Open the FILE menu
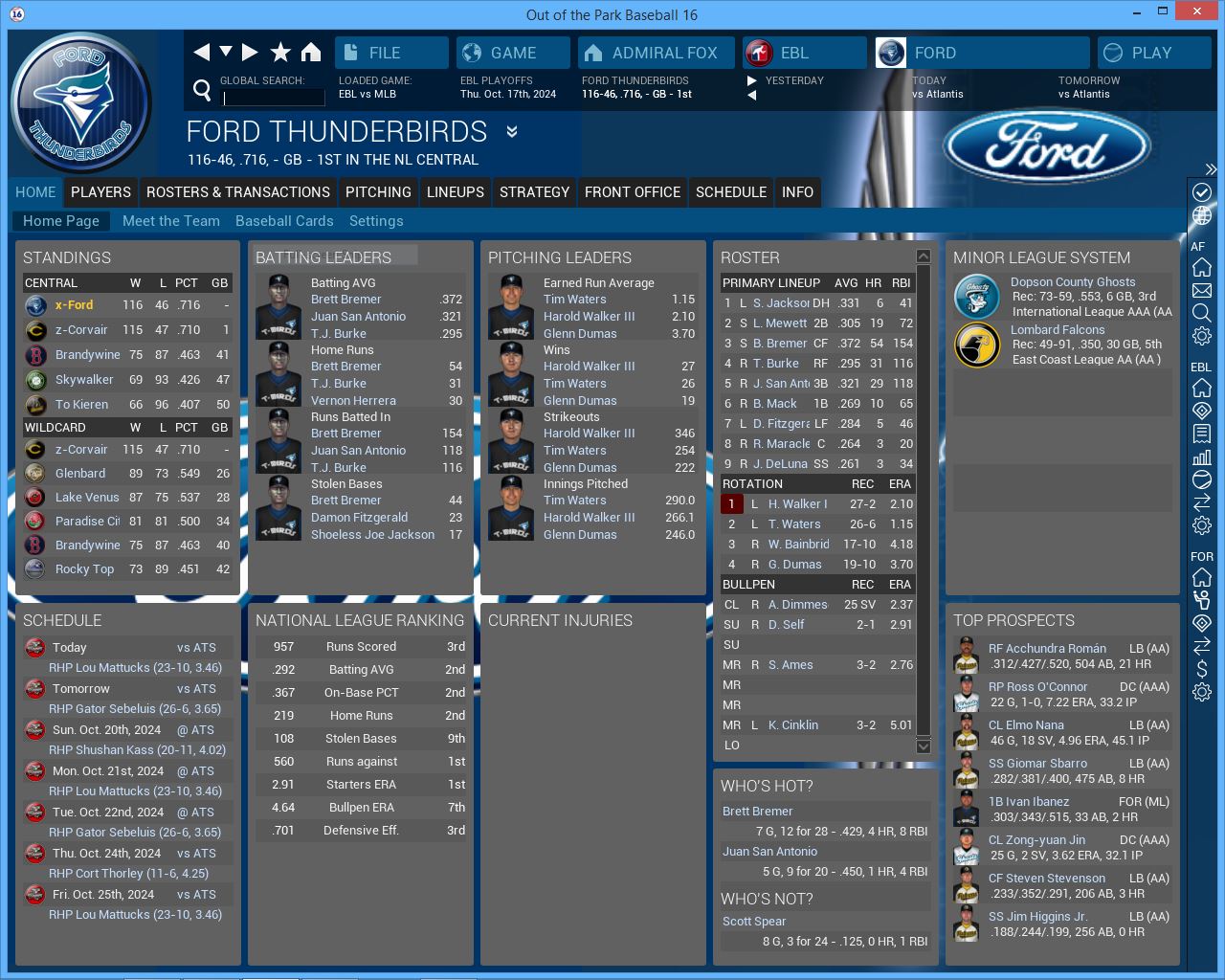 coord(391,53)
